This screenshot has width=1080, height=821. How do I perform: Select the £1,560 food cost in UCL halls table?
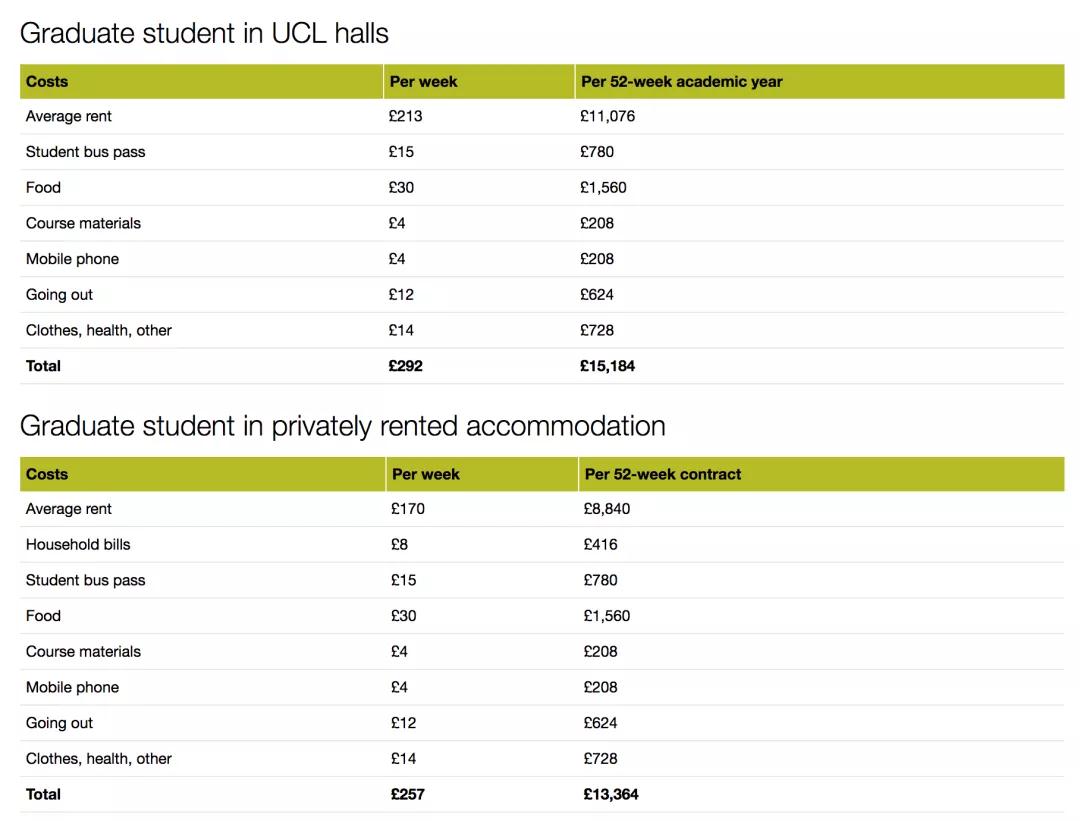click(603, 187)
